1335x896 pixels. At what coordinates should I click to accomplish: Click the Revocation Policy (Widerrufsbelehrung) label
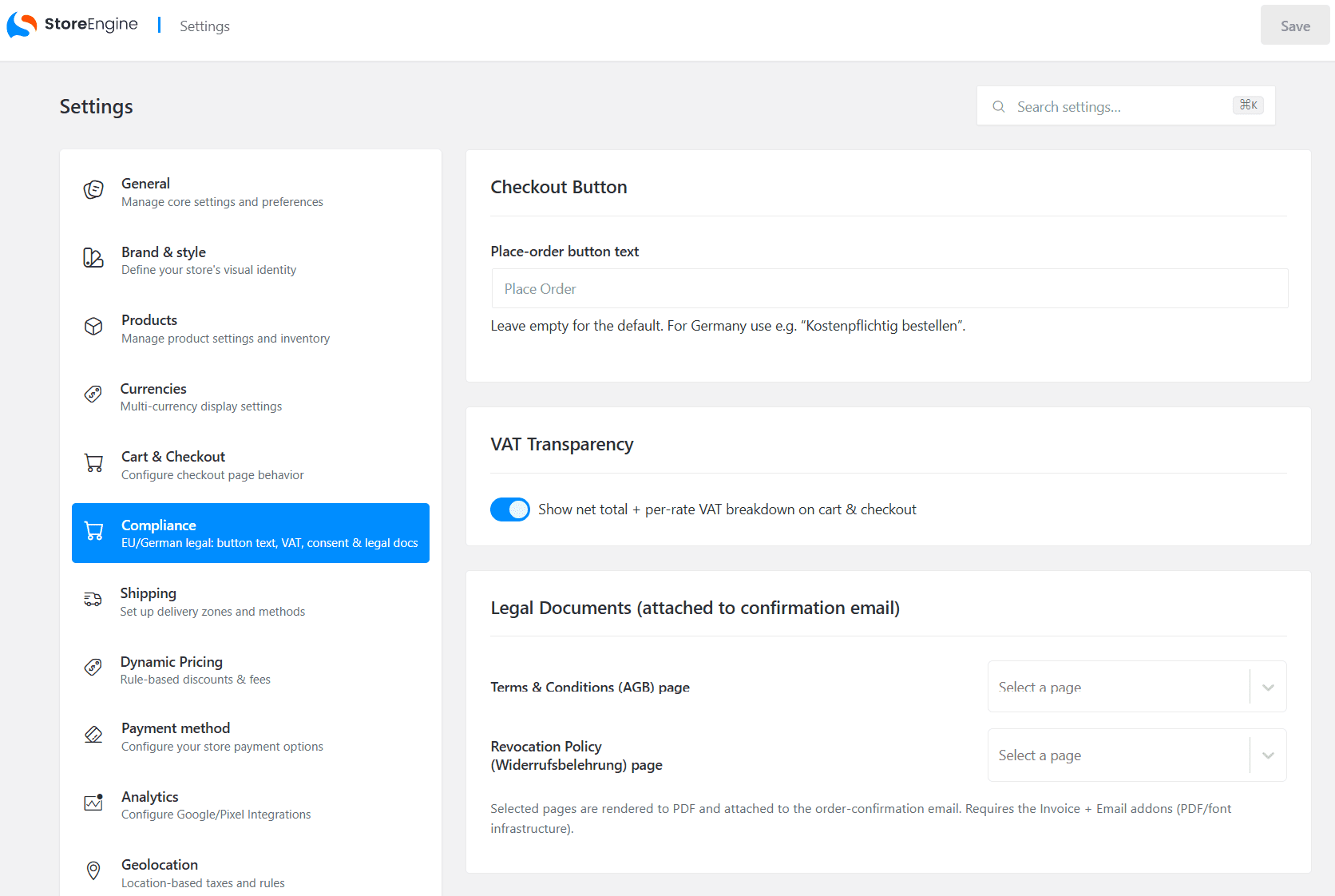576,755
